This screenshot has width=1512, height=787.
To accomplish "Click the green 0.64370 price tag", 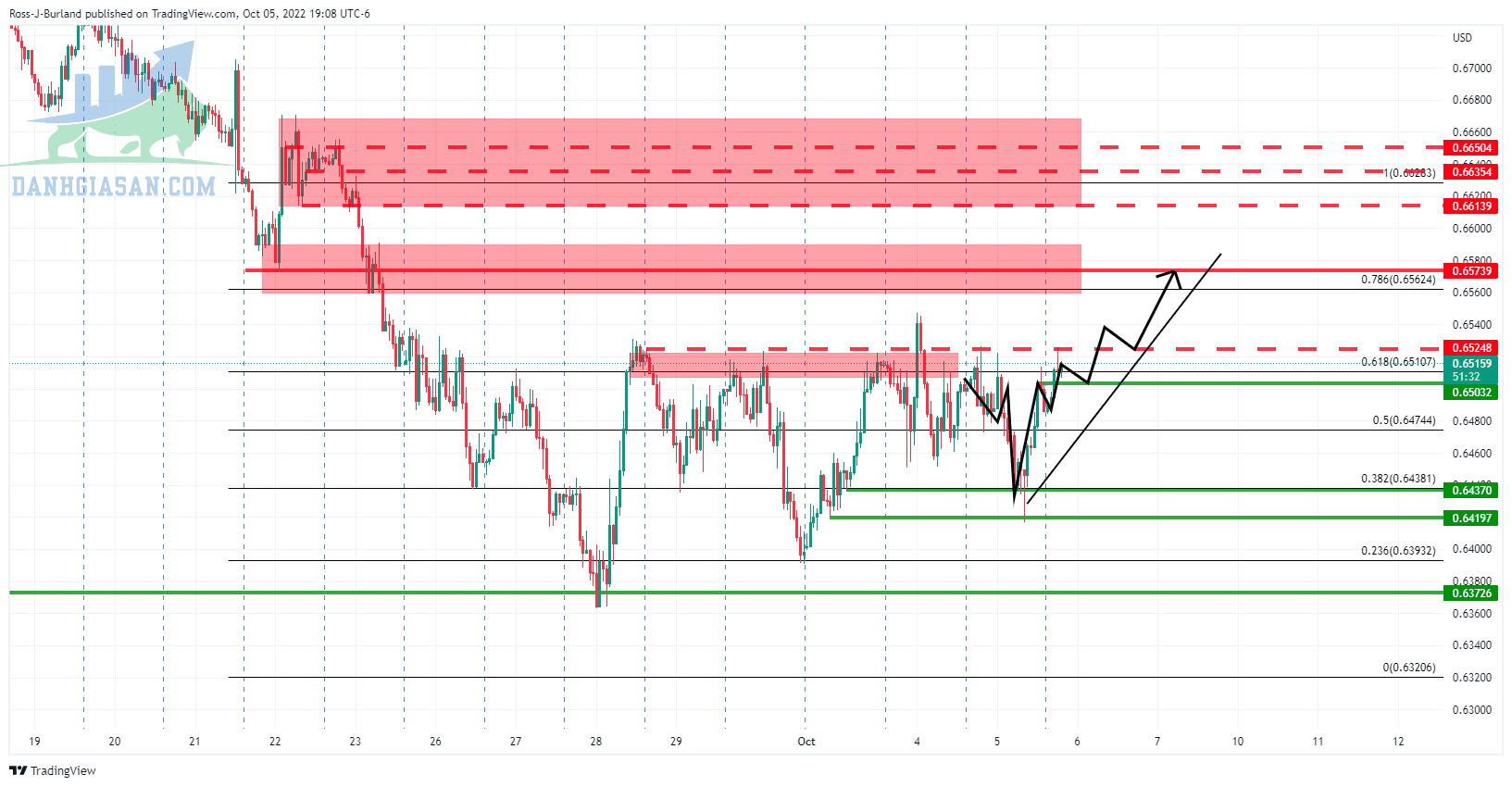I will coord(1471,491).
